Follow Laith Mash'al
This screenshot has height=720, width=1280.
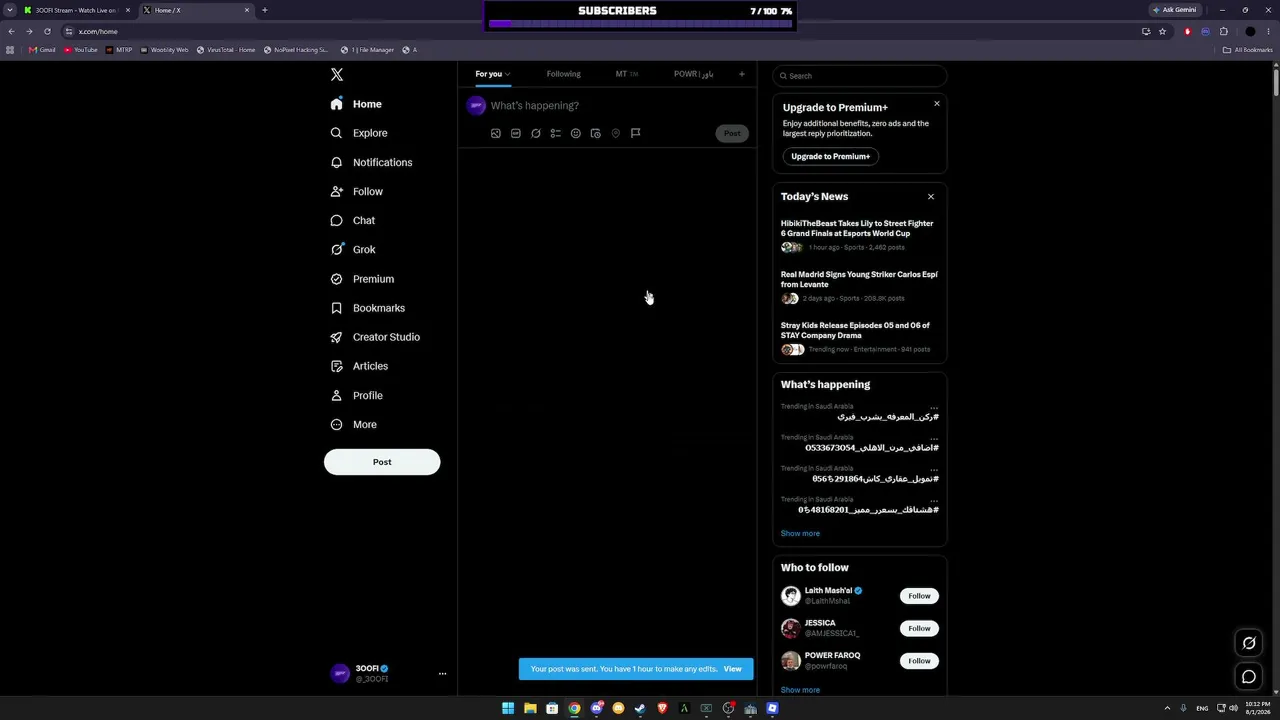coord(919,596)
